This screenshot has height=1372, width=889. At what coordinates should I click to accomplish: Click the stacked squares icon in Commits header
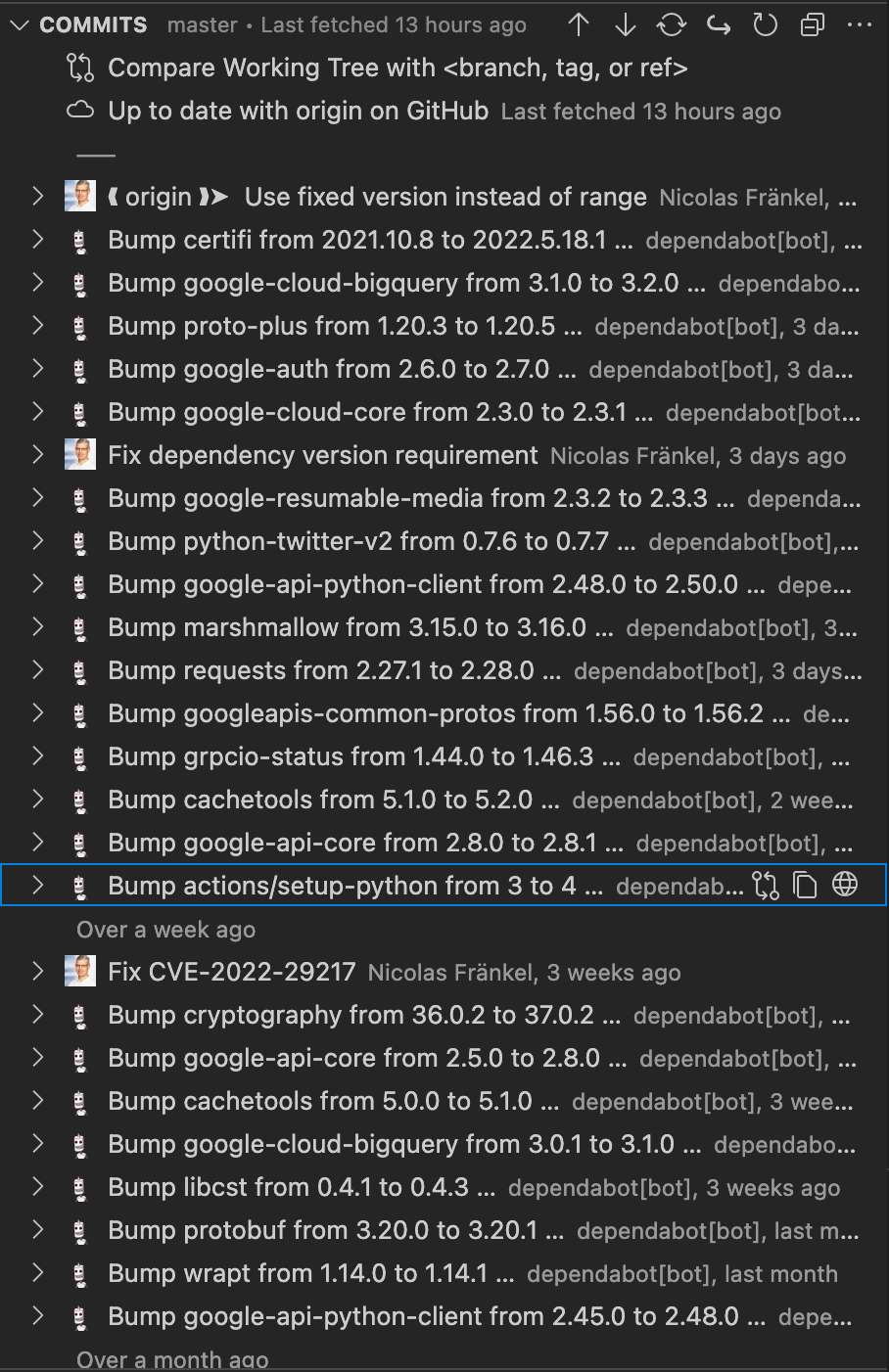coord(813,25)
